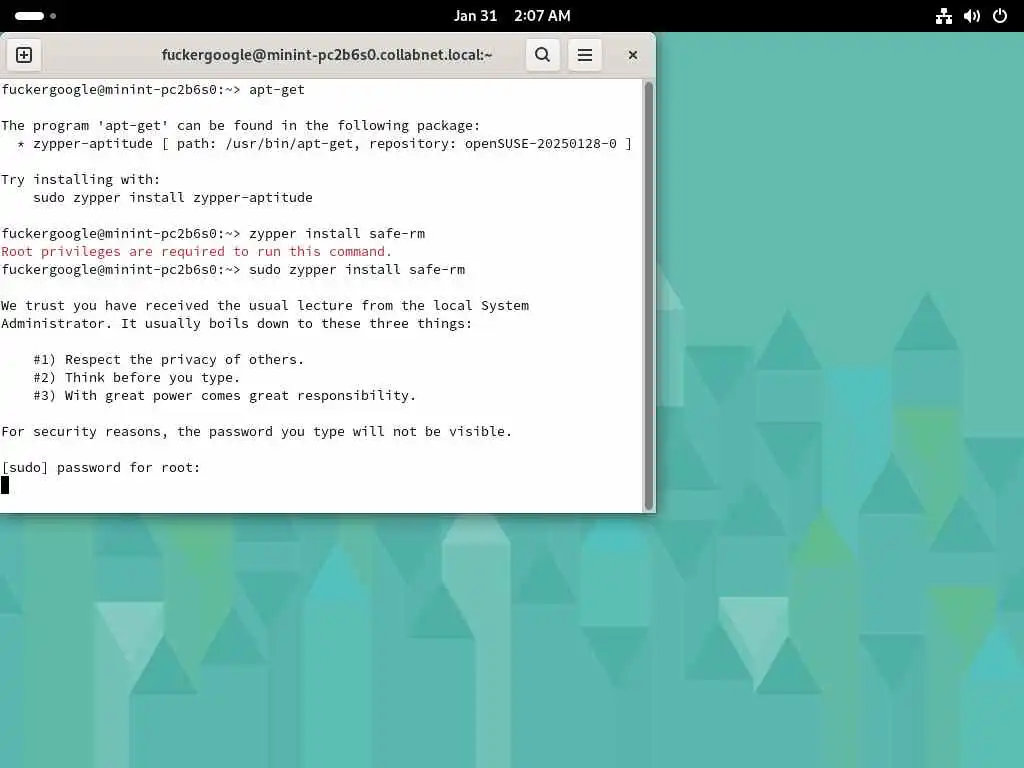Click the 'Try installing with:' line
Image resolution: width=1024 pixels, height=768 pixels.
pyautogui.click(x=80, y=179)
